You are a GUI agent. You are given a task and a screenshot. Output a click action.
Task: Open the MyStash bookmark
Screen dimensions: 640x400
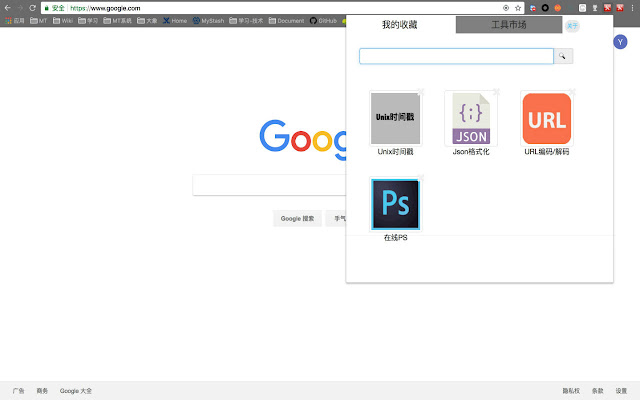coord(209,20)
